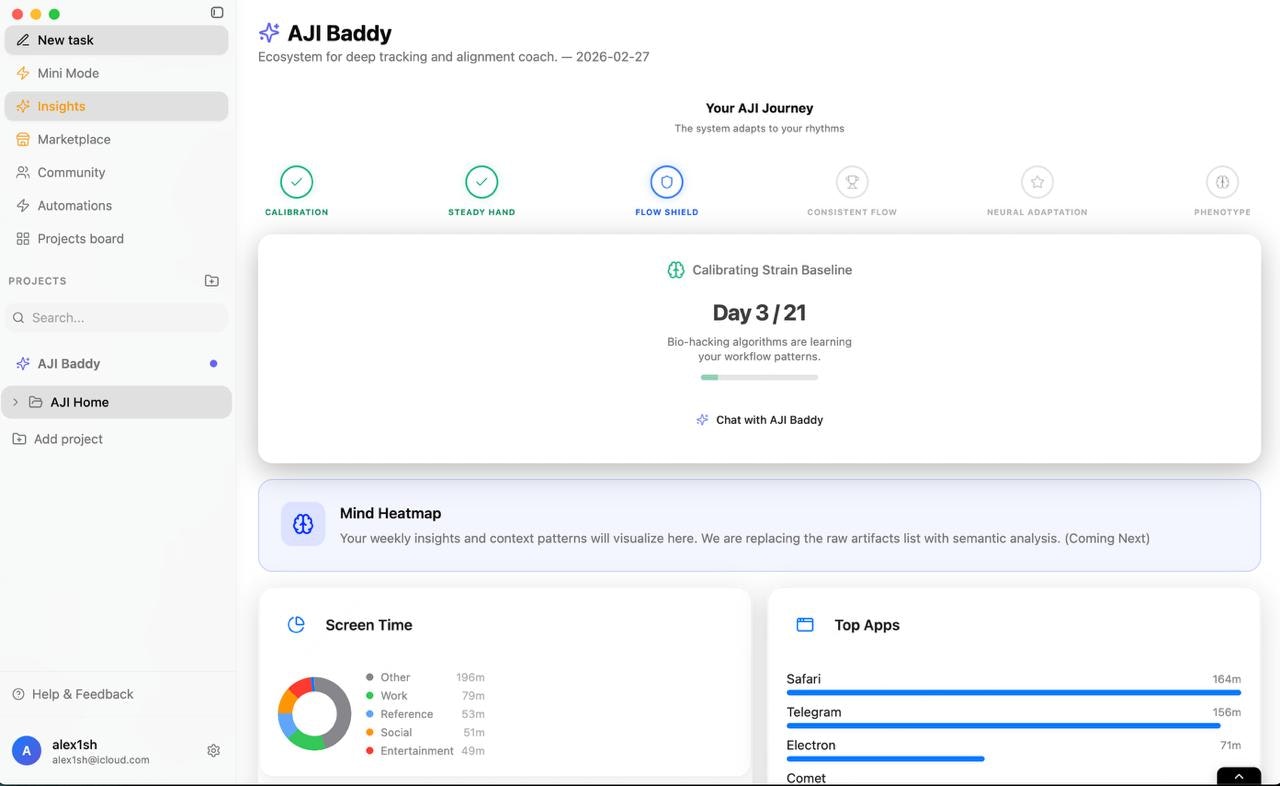This screenshot has height=786, width=1280.
Task: Click the alex1sh avatar circle
Action: [27, 751]
